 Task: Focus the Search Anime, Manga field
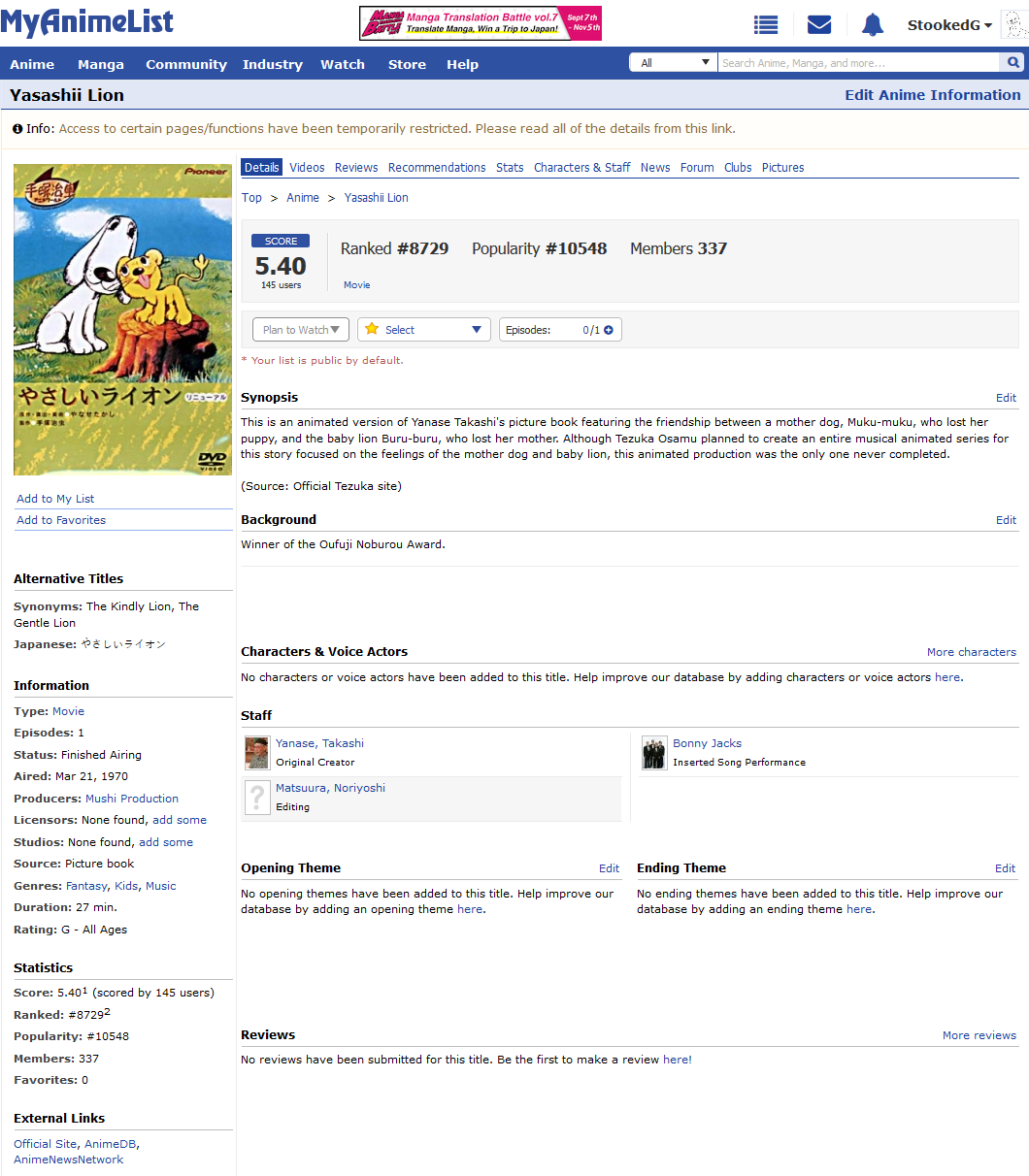[858, 63]
